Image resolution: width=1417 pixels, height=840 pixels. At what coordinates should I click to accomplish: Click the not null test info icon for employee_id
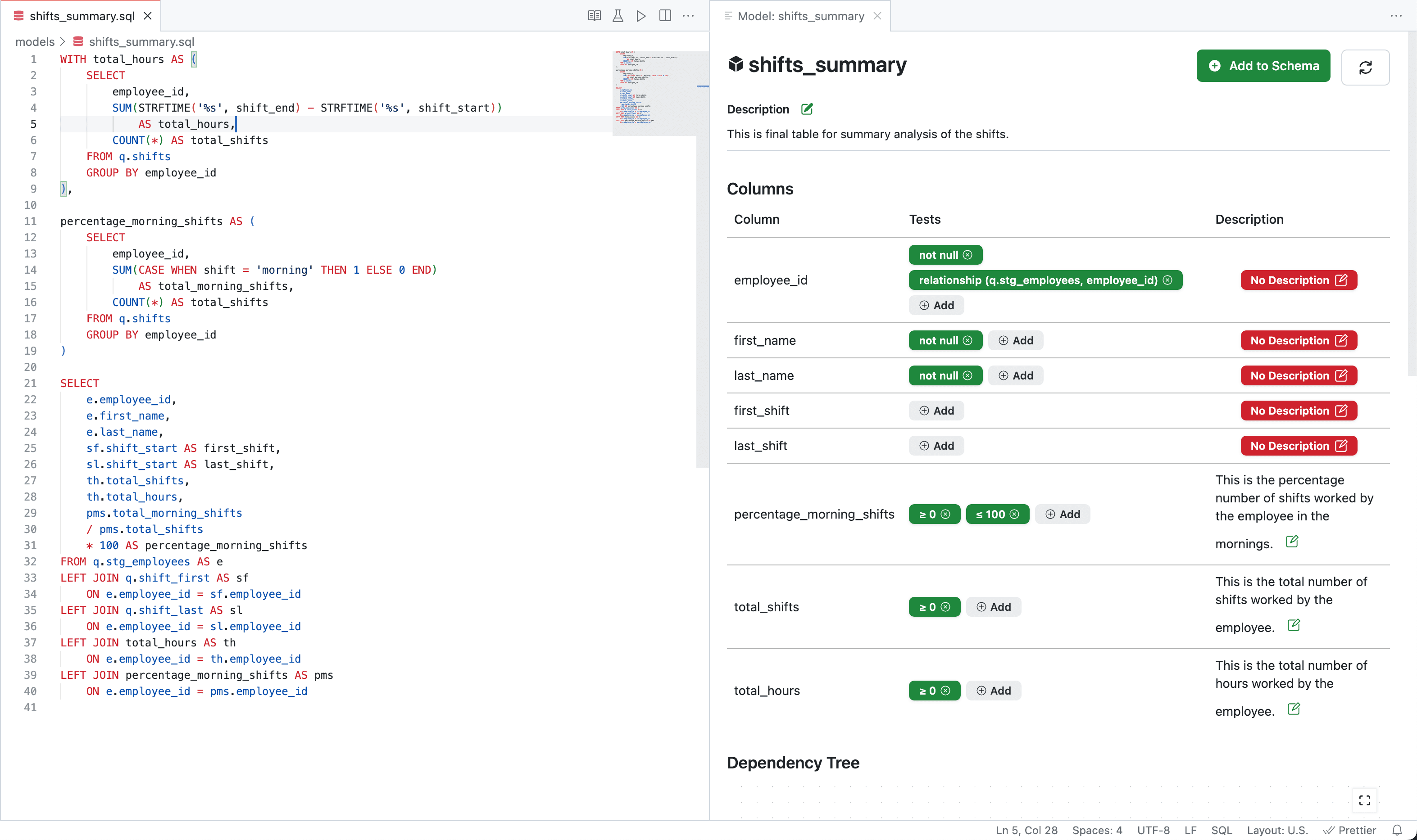click(968, 255)
